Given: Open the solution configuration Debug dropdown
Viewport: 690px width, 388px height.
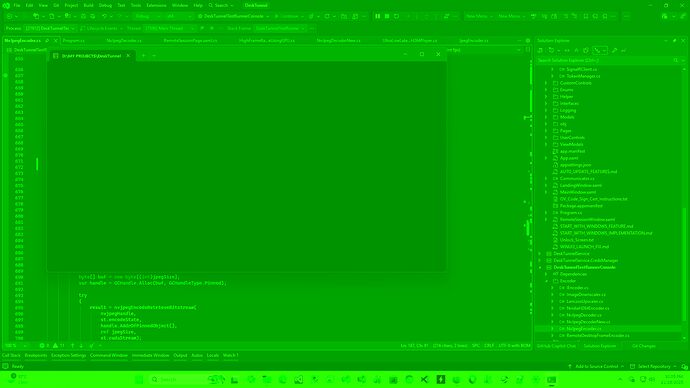Looking at the screenshot, I should pyautogui.click(x=147, y=16).
